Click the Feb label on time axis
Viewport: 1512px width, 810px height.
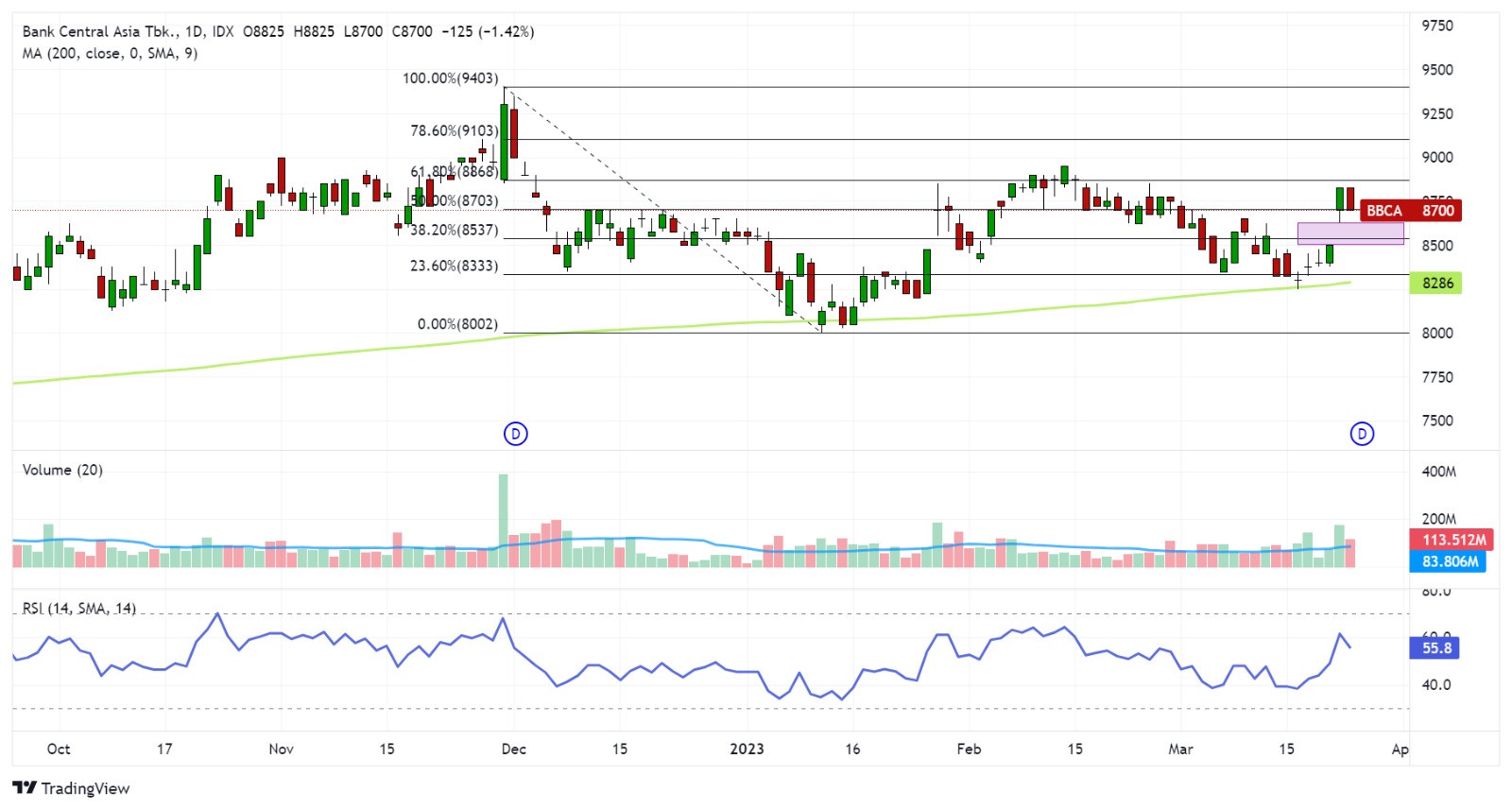point(969,749)
